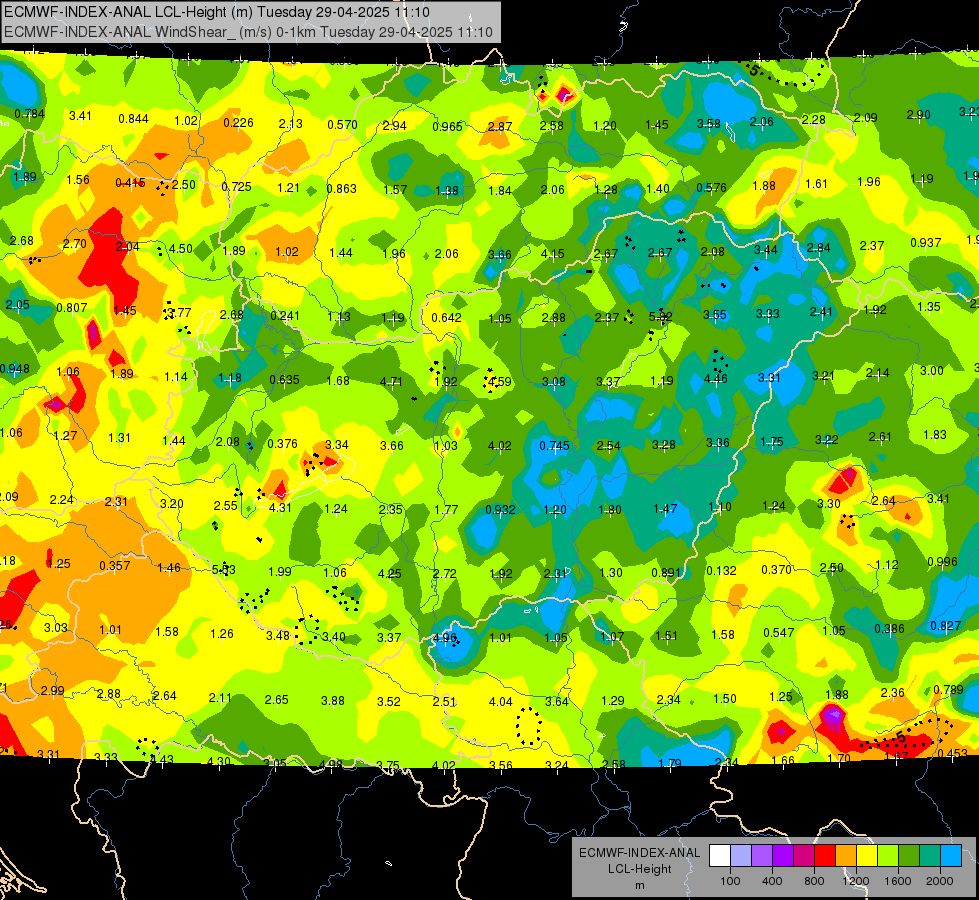Click the wind shear value 0.370

point(777,569)
